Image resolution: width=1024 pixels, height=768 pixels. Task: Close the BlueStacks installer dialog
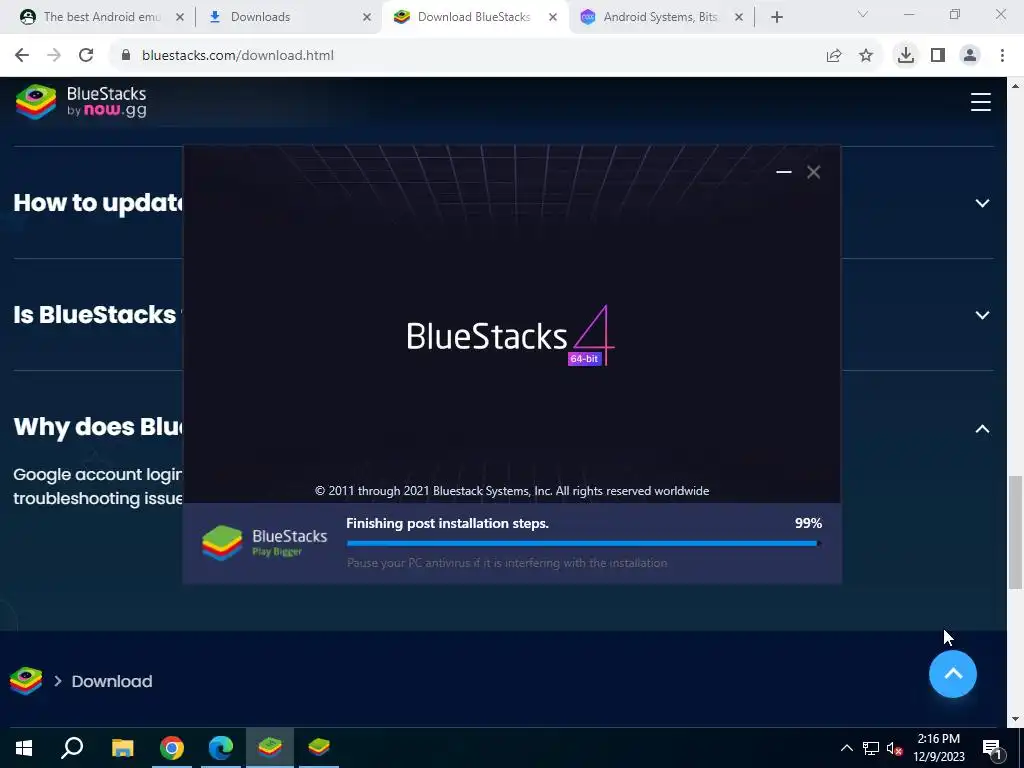[814, 172]
